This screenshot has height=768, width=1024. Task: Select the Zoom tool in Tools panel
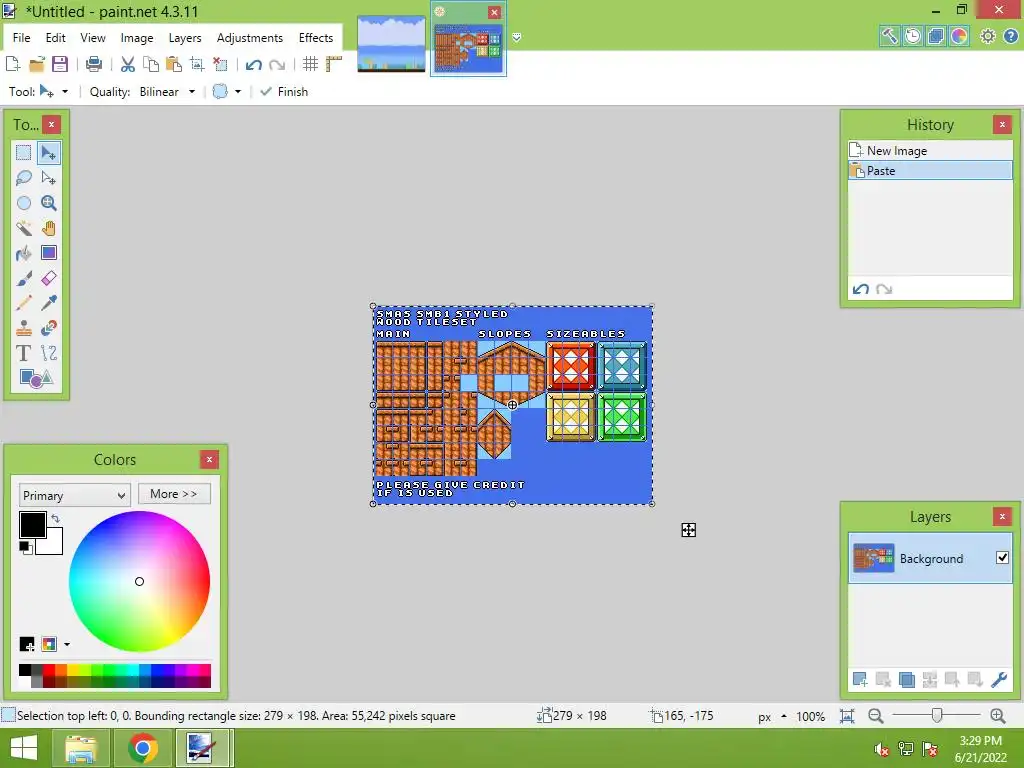(x=48, y=203)
